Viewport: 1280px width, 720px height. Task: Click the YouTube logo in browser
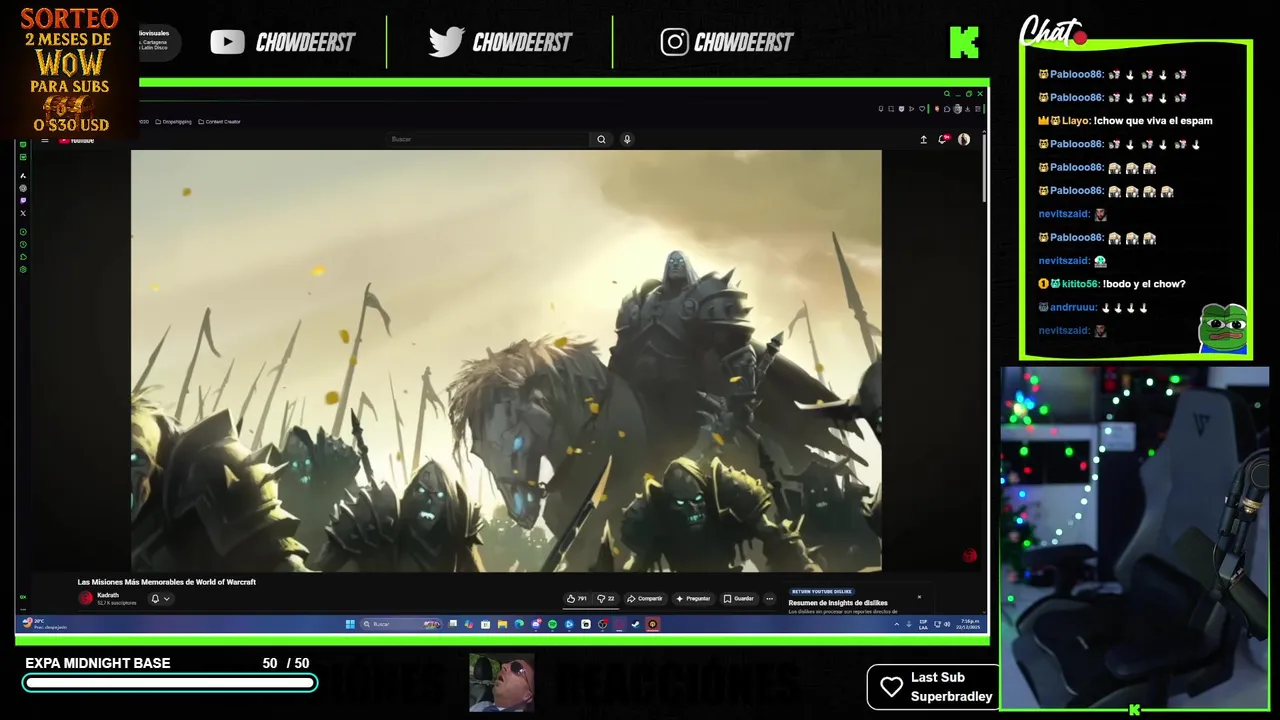[x=76, y=140]
